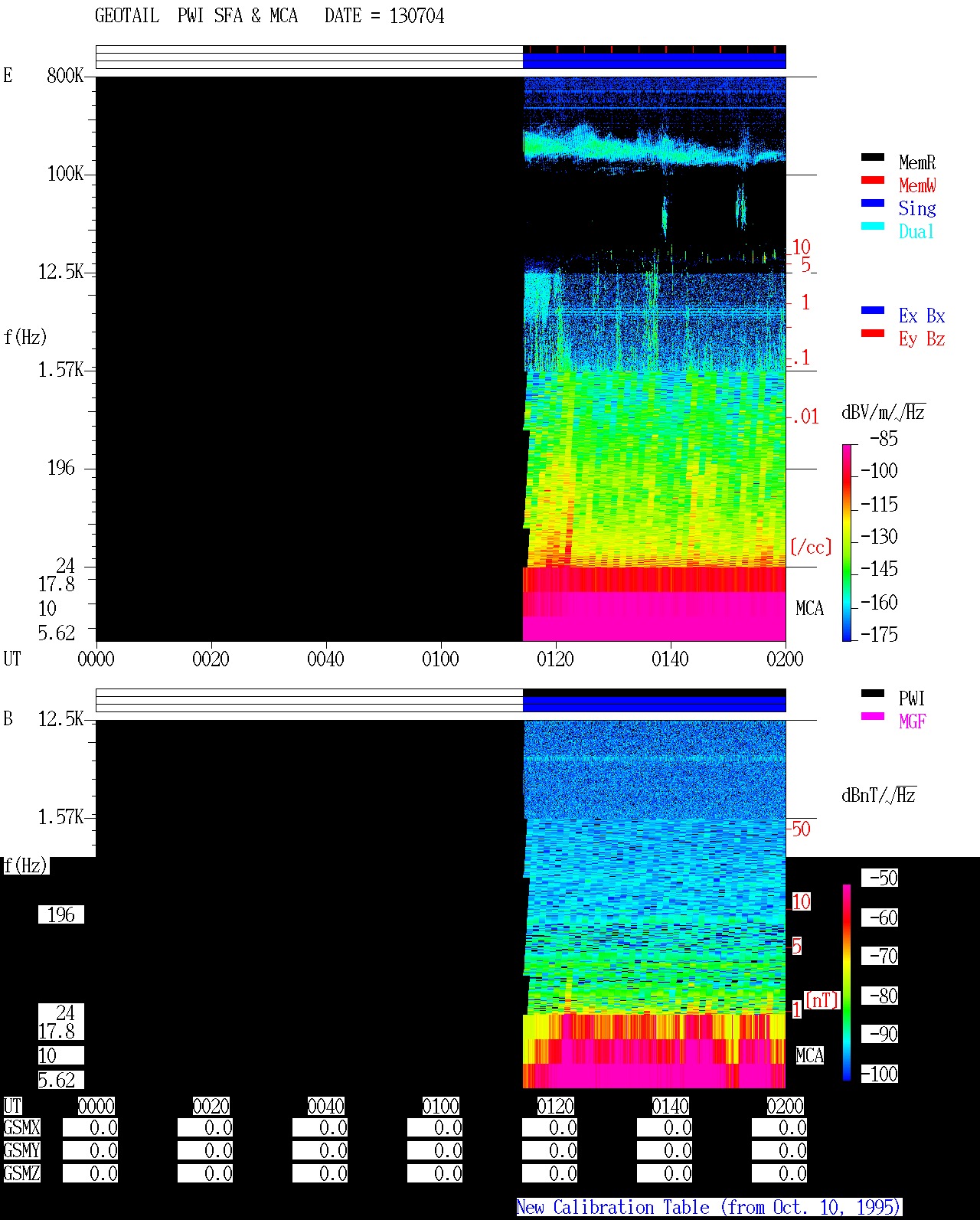This screenshot has height=1220, width=980.
Task: Click the blue mode bar above the E panel
Action: tap(654, 61)
